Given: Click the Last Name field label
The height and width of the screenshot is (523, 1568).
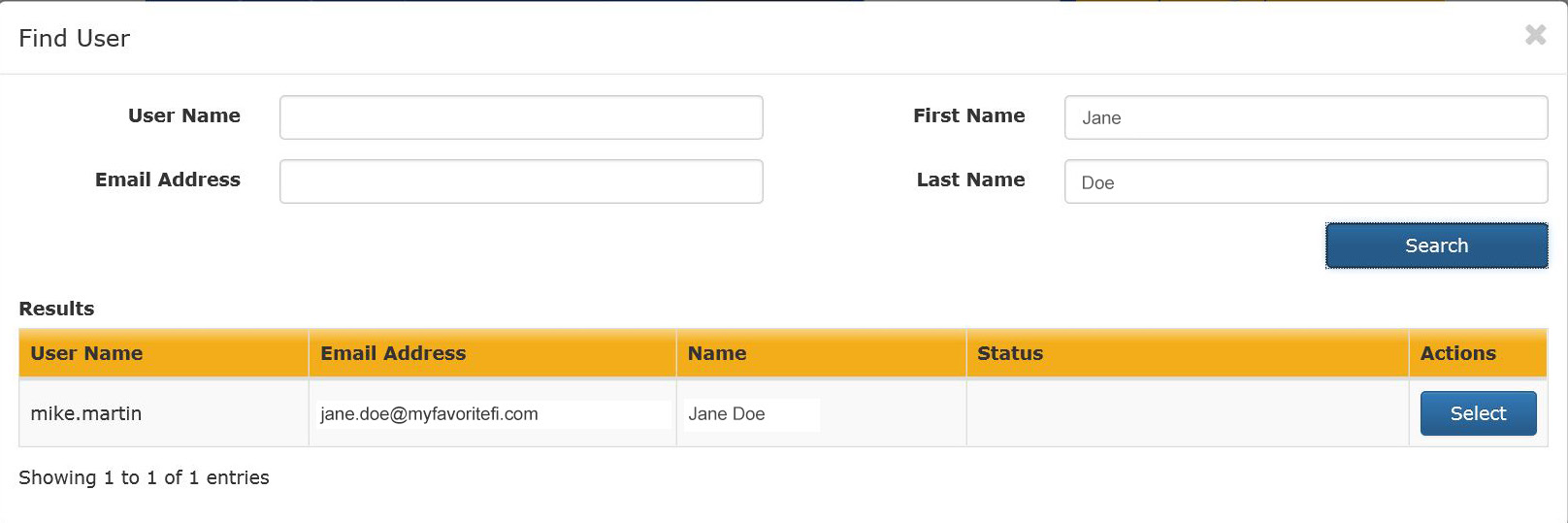Looking at the screenshot, I should (970, 180).
